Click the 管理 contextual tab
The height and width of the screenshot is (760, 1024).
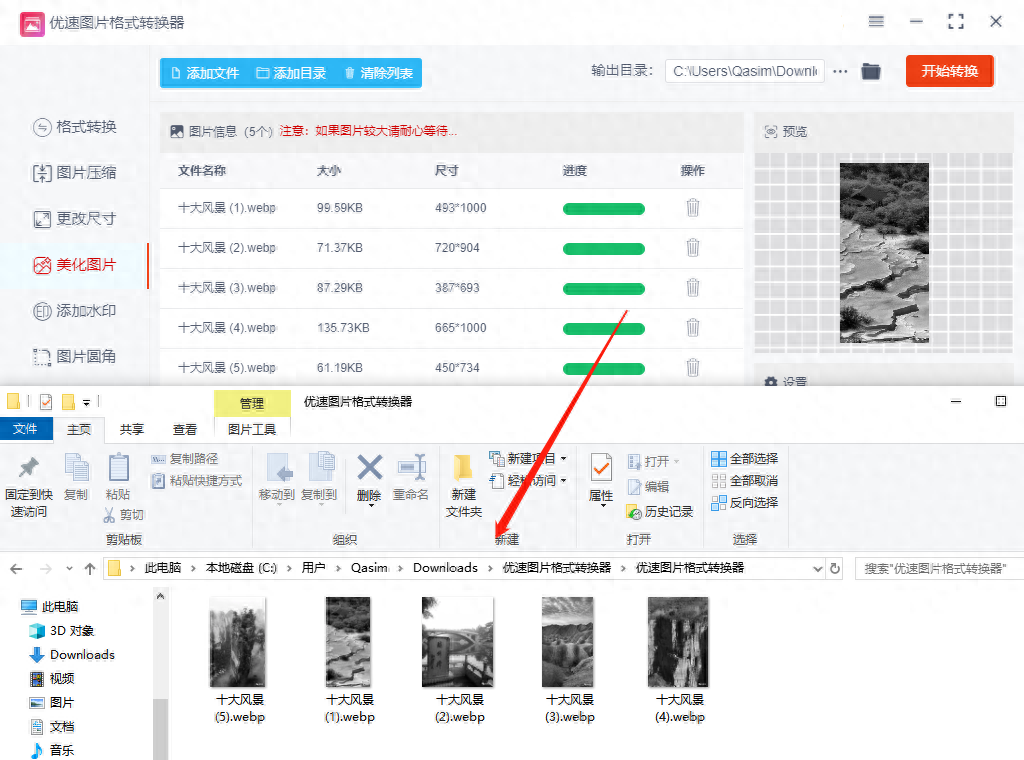click(252, 404)
